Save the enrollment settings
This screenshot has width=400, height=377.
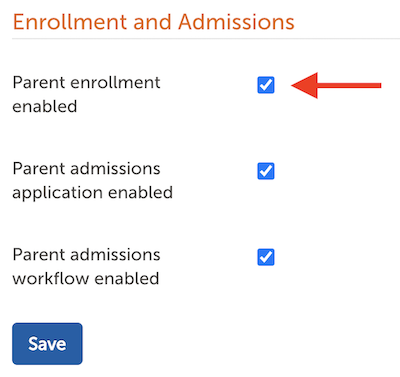pyautogui.click(x=47, y=344)
